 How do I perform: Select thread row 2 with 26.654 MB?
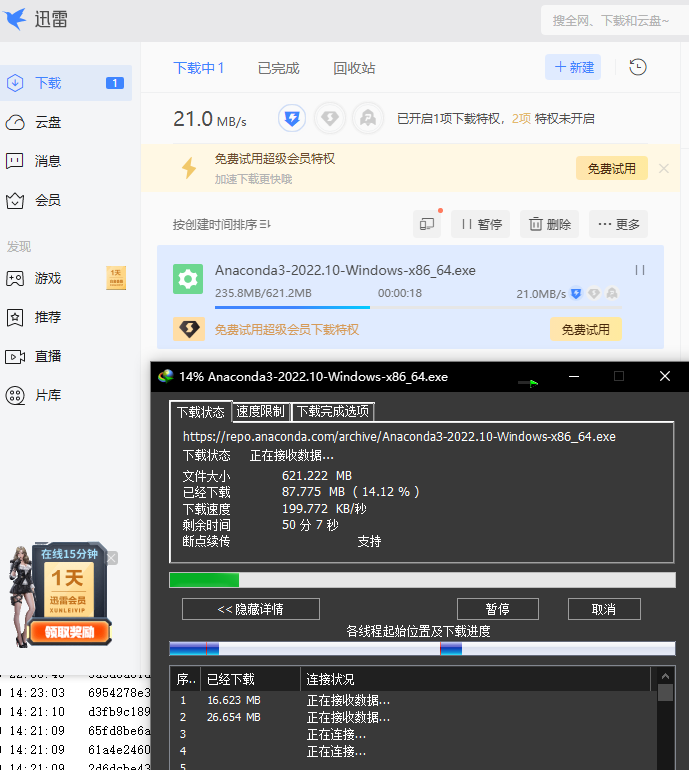(x=413, y=717)
